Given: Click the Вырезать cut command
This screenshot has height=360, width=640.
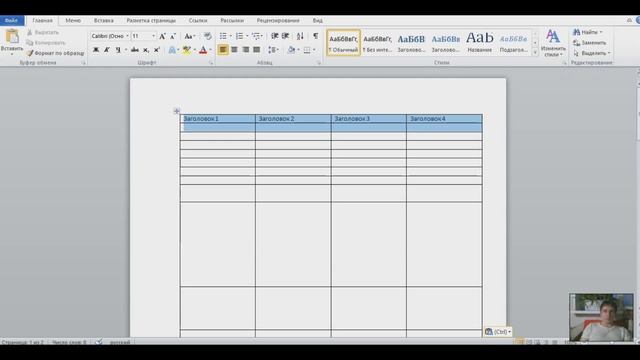Looking at the screenshot, I should pyautogui.click(x=43, y=32).
